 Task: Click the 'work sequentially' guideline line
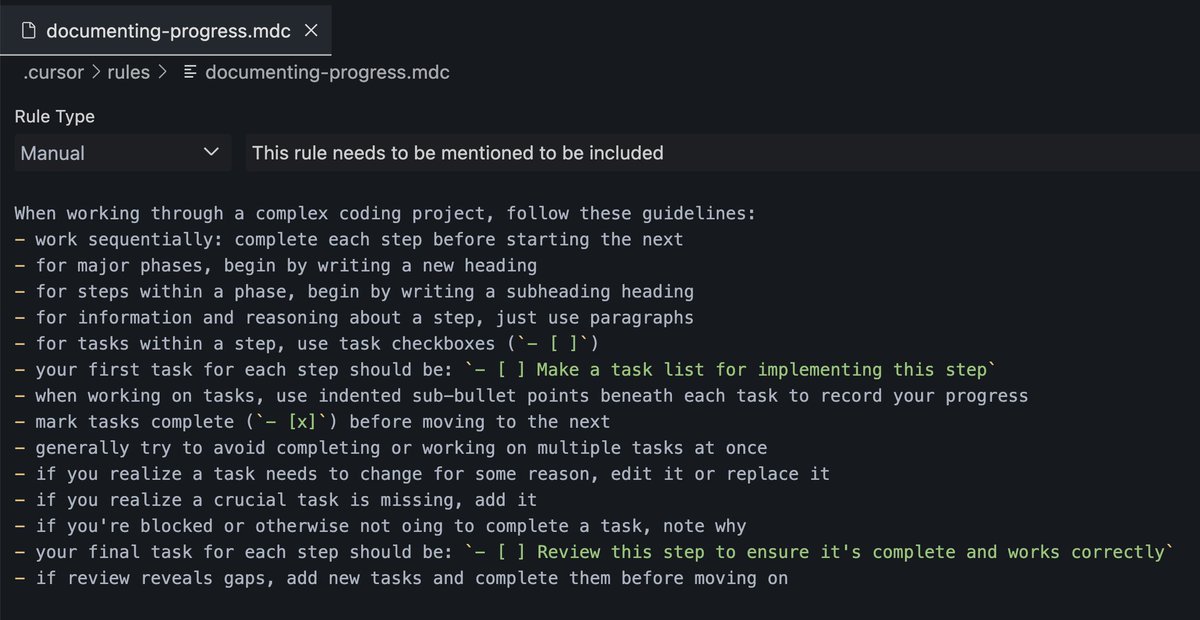coord(358,239)
